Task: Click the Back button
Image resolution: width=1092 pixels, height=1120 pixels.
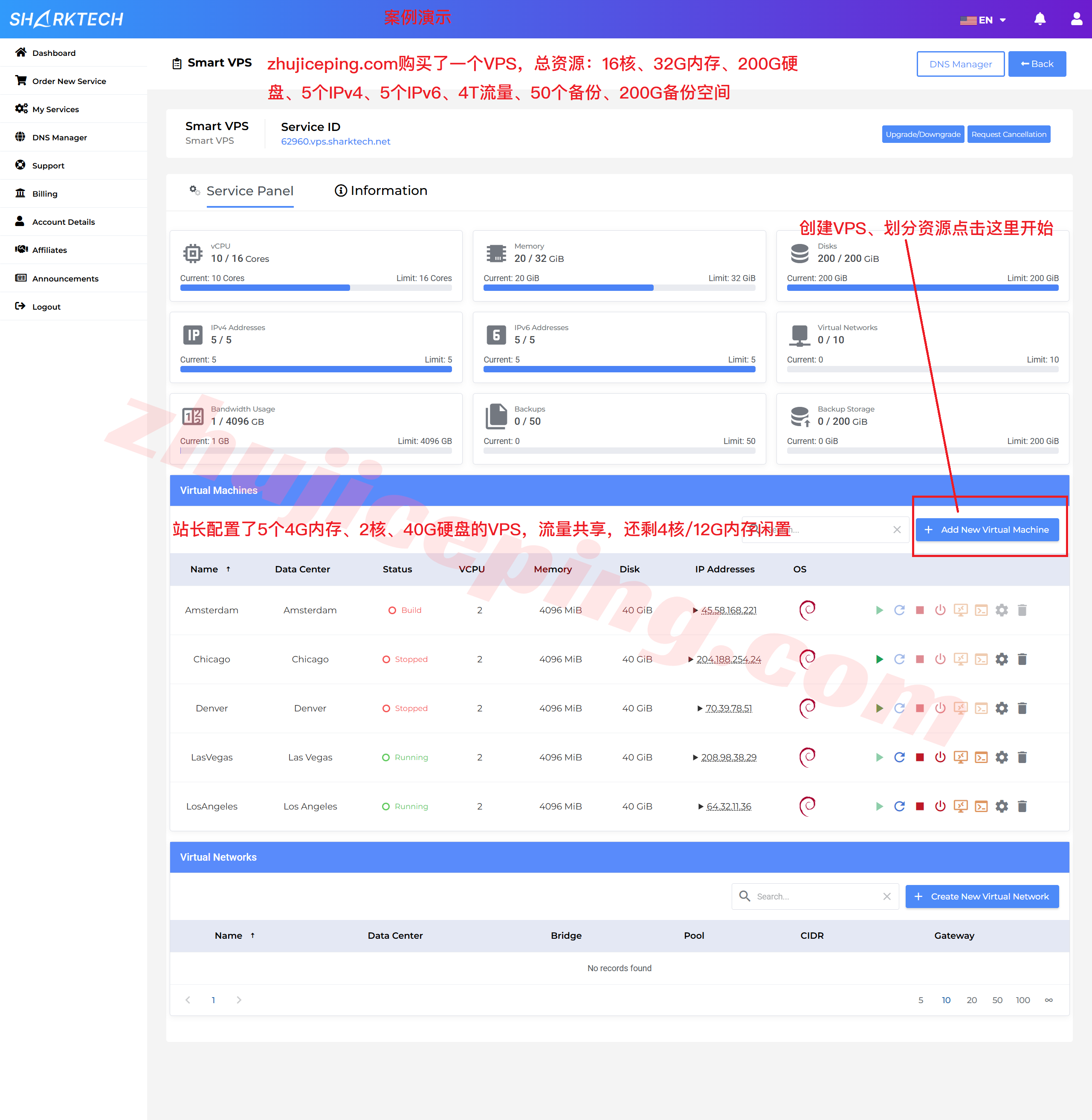Action: click(1037, 64)
